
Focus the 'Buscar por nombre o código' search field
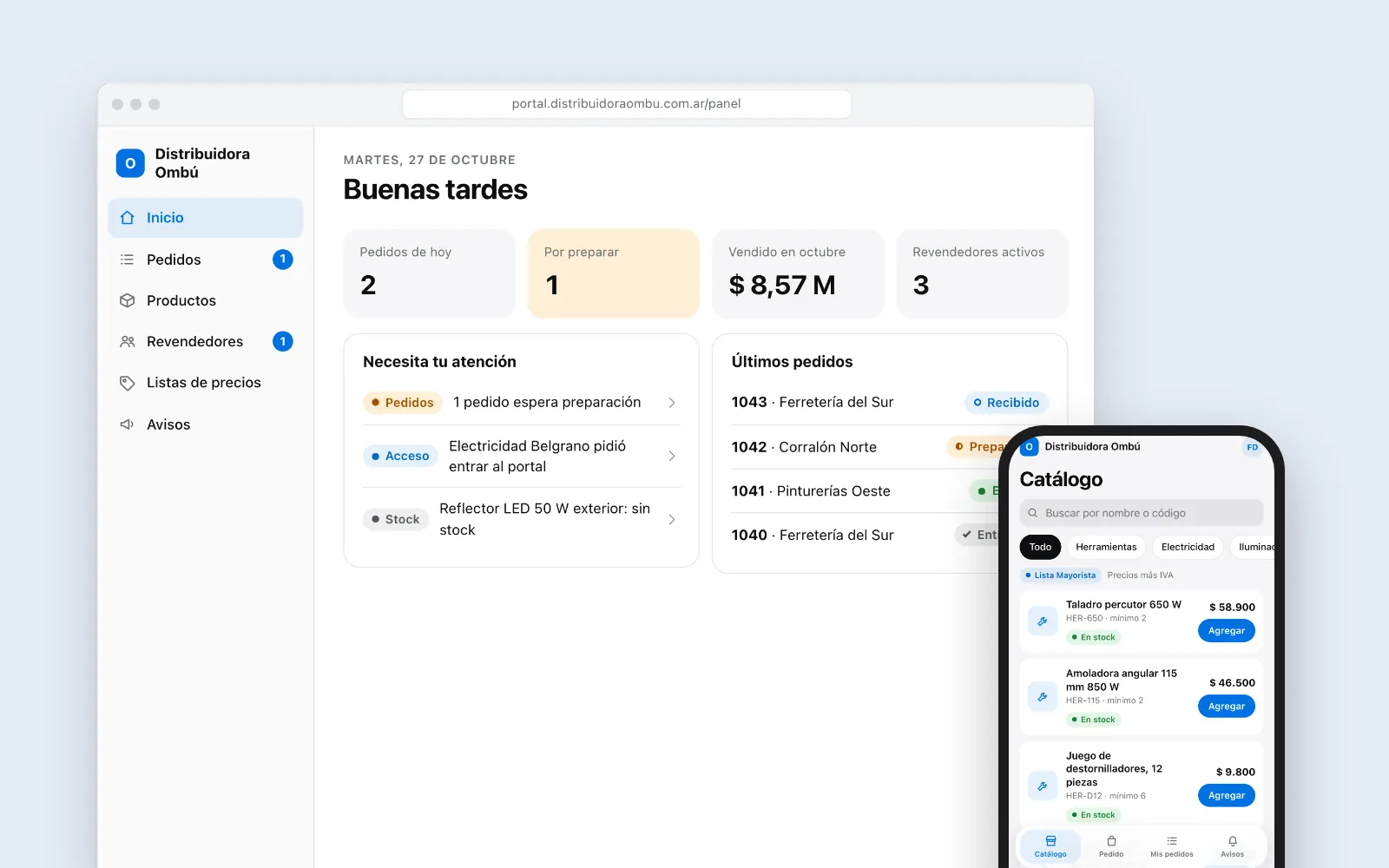1142,513
